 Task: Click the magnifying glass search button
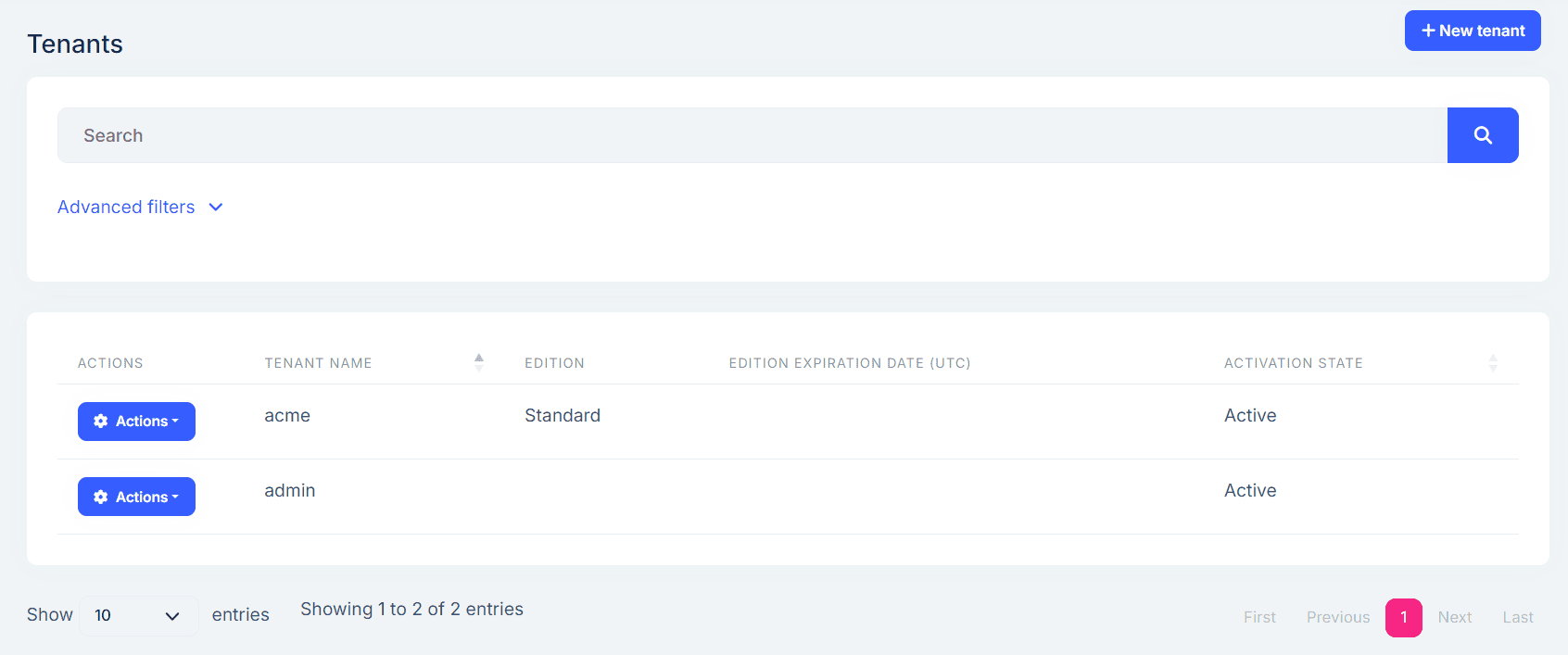(x=1482, y=135)
